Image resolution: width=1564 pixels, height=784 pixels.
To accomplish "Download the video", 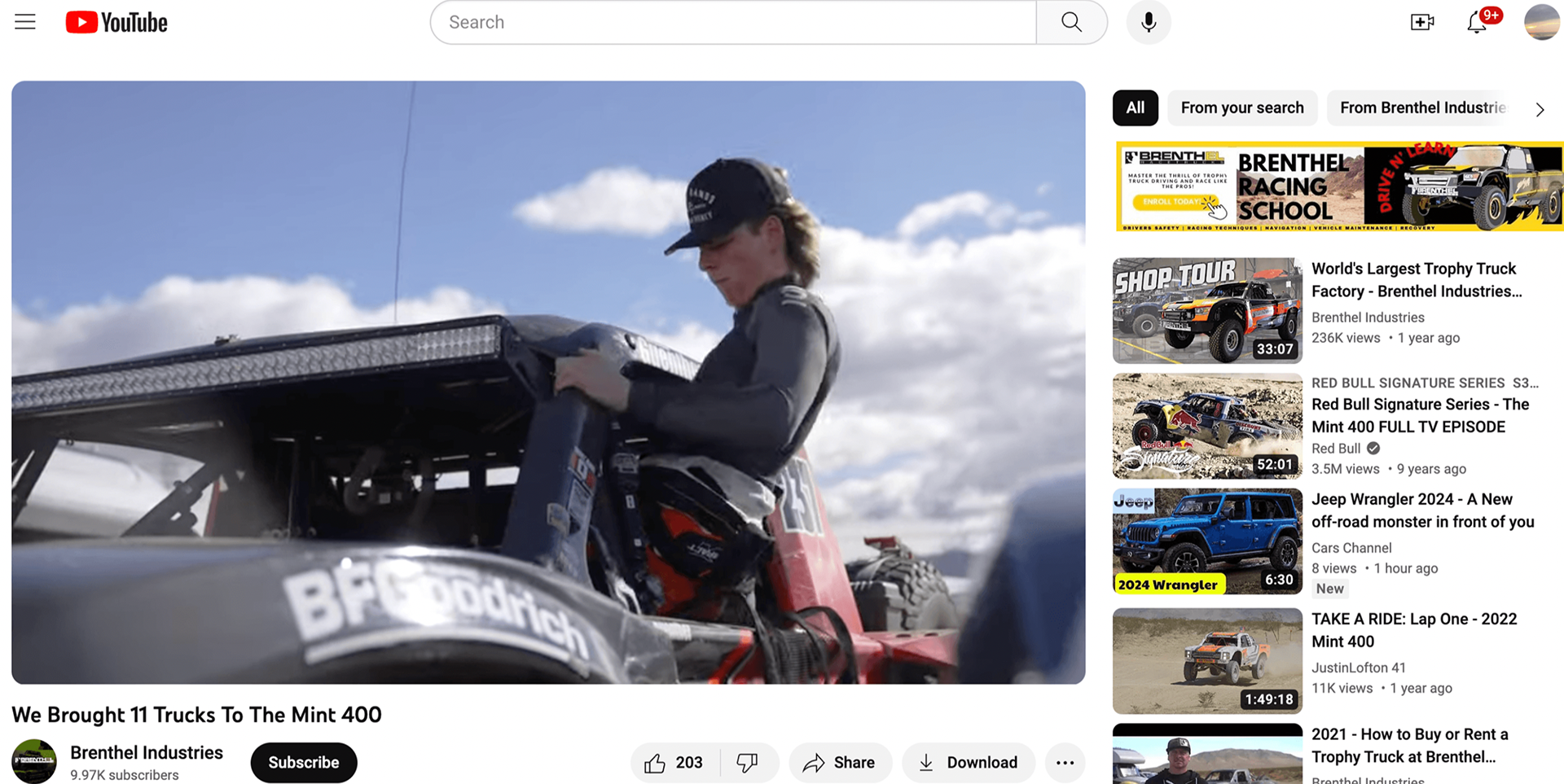I will [x=968, y=763].
